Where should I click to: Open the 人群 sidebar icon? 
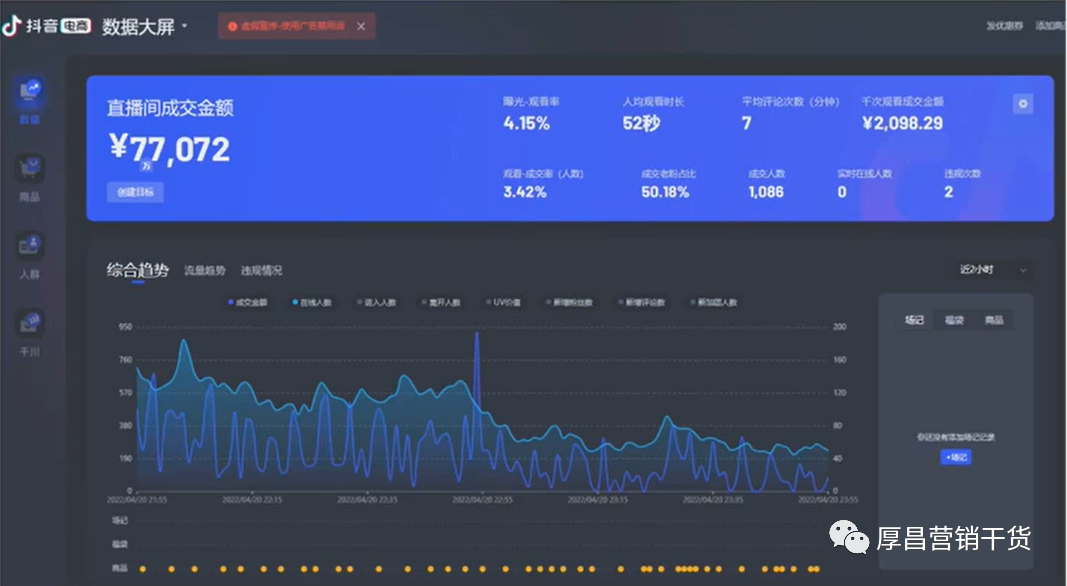tap(30, 246)
